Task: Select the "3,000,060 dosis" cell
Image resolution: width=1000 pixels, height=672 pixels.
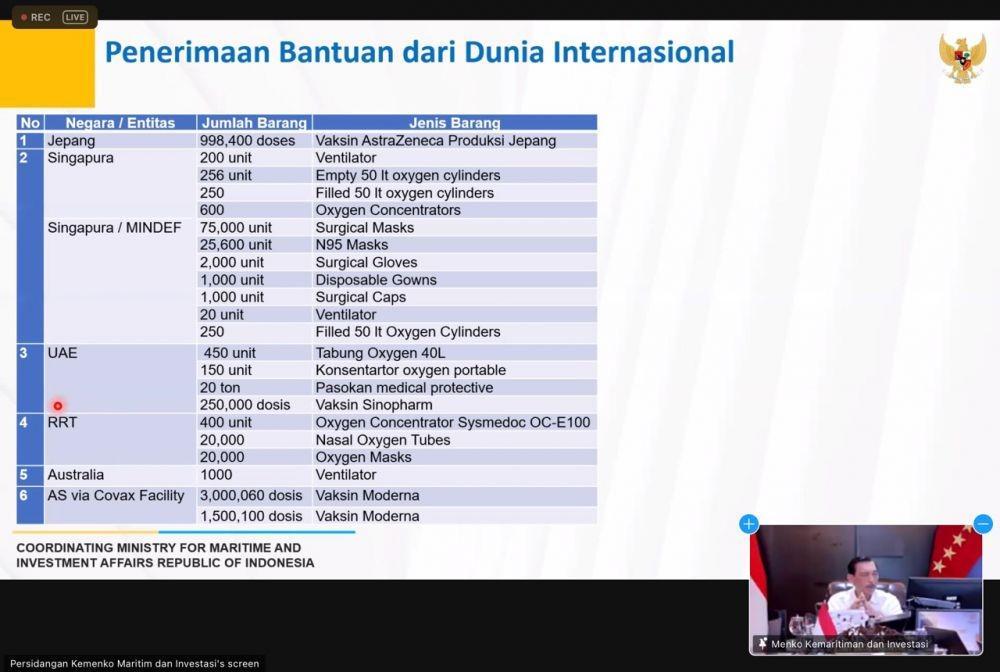Action: (x=254, y=495)
